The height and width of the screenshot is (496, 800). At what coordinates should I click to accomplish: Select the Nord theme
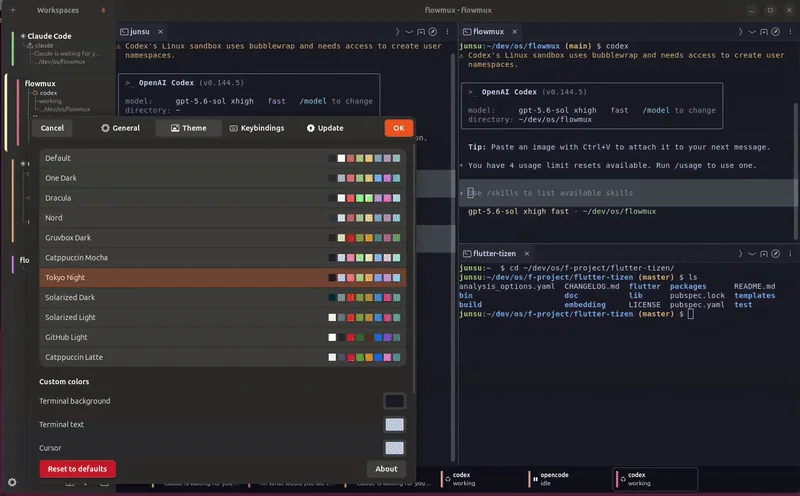222,218
